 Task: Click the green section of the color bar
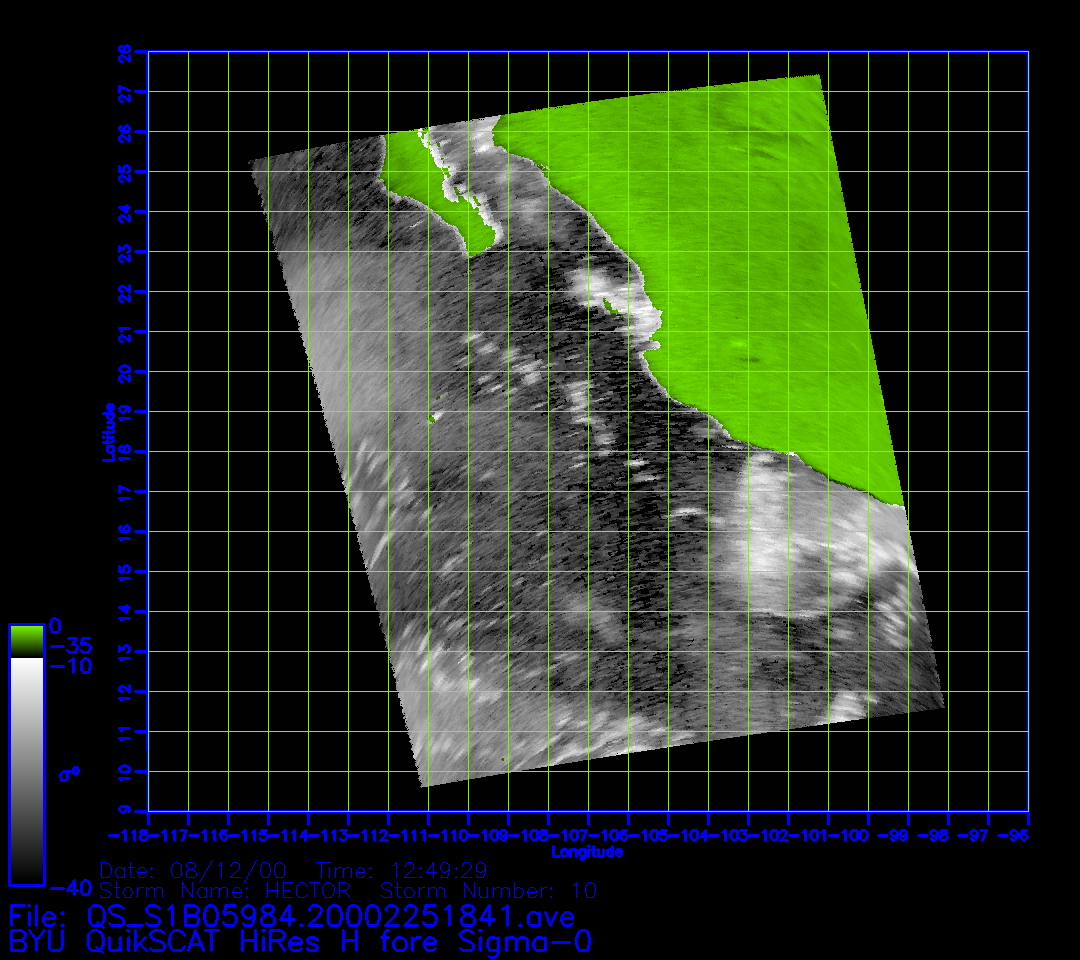tap(26, 641)
